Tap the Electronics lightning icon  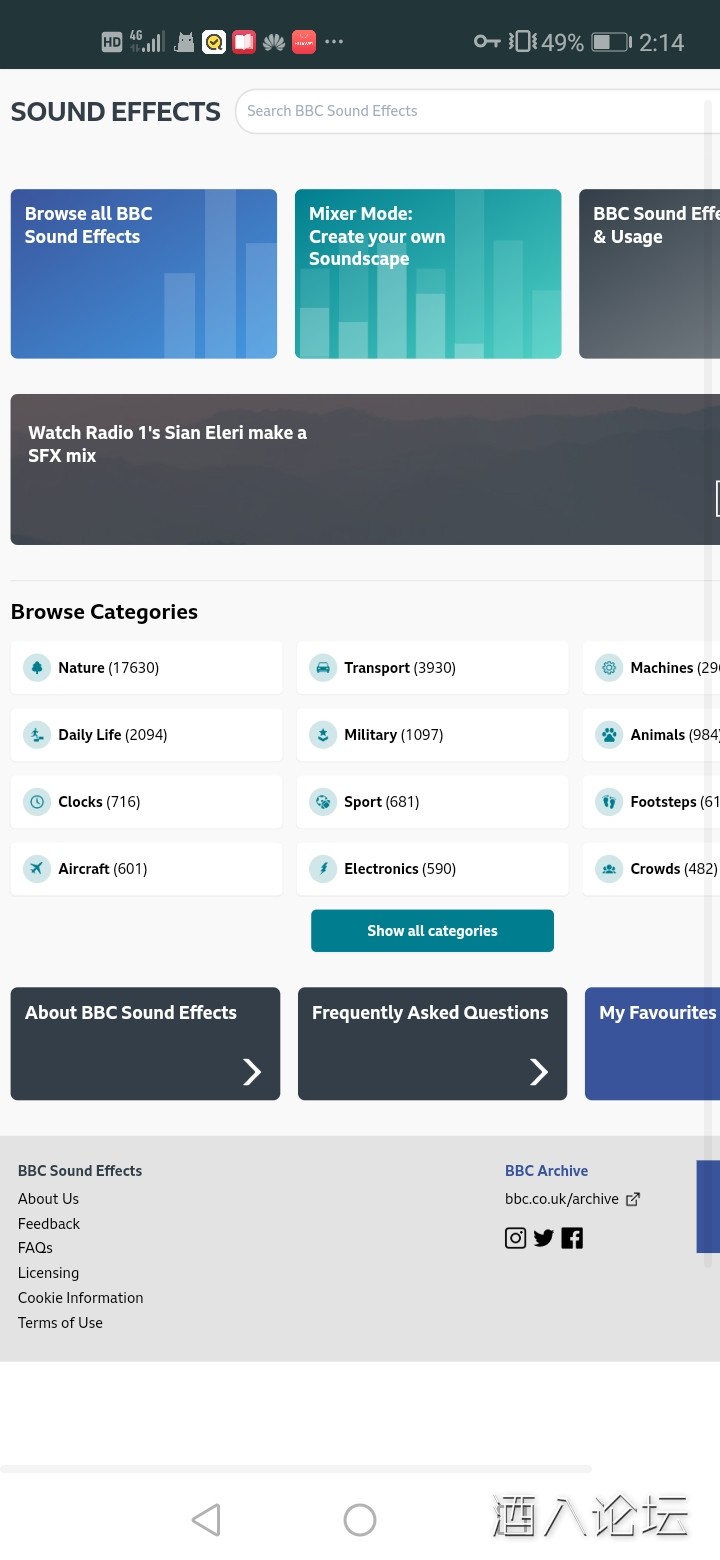tap(323, 869)
